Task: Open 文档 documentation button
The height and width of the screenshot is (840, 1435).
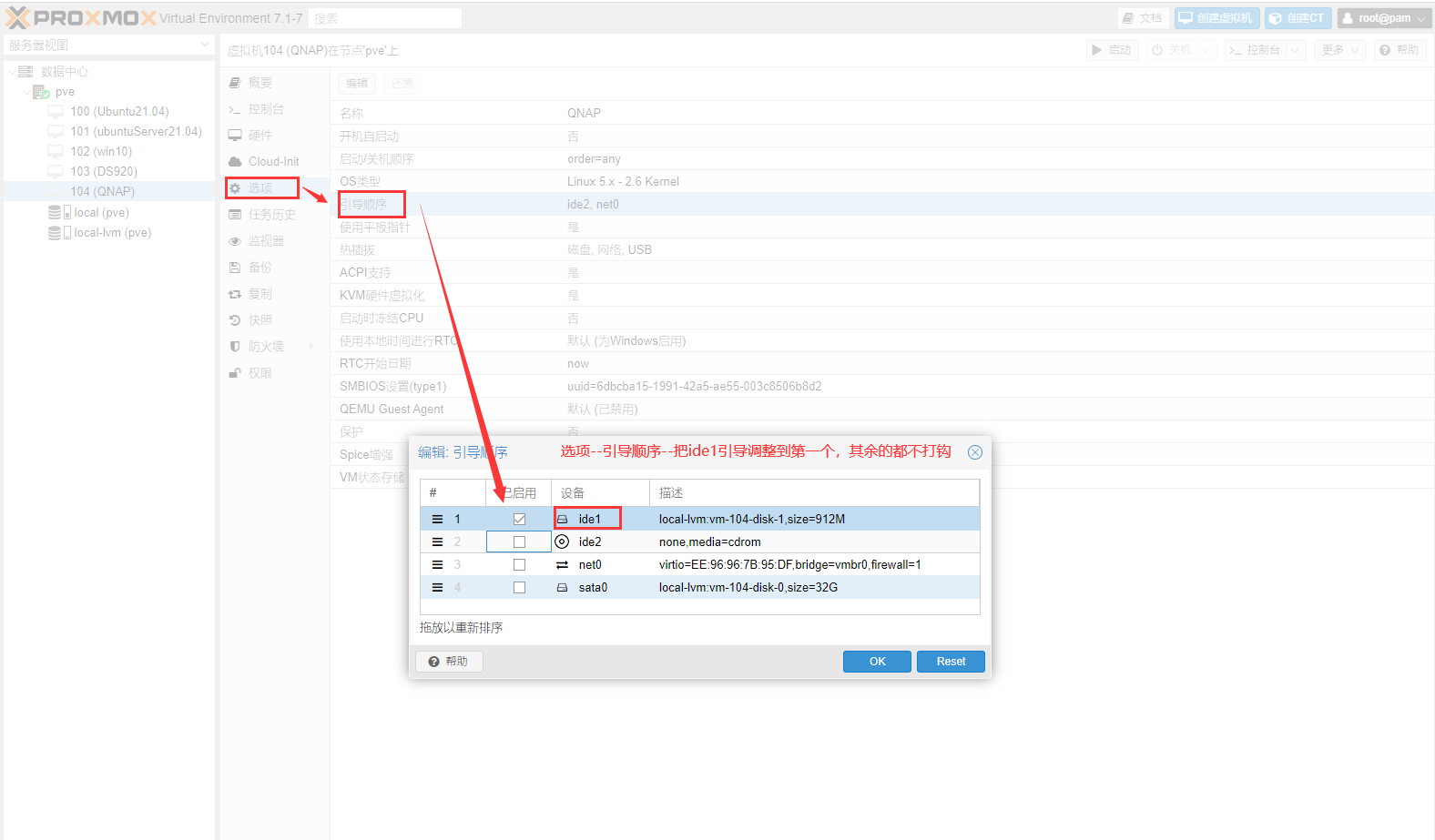Action: click(x=1143, y=18)
